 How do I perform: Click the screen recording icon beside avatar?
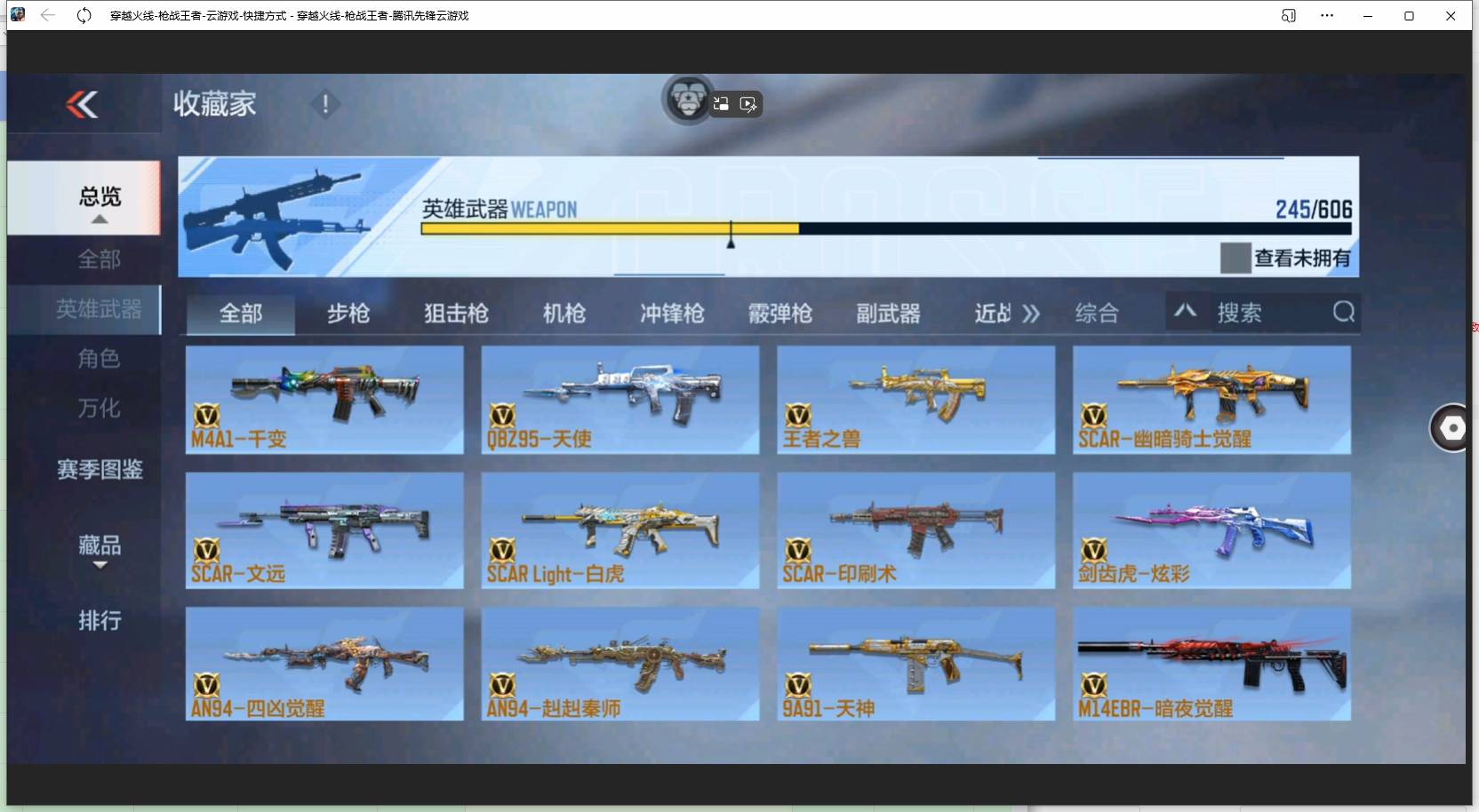[748, 105]
